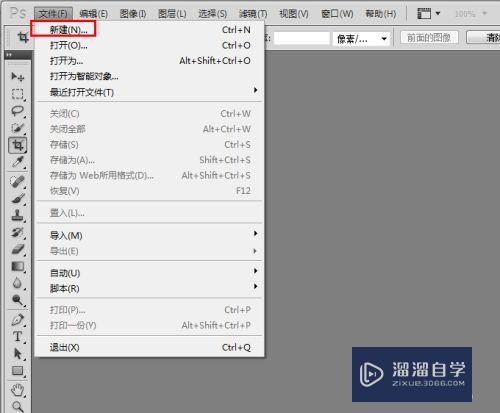
Task: Select the Pen tool
Action: pyautogui.click(x=17, y=320)
